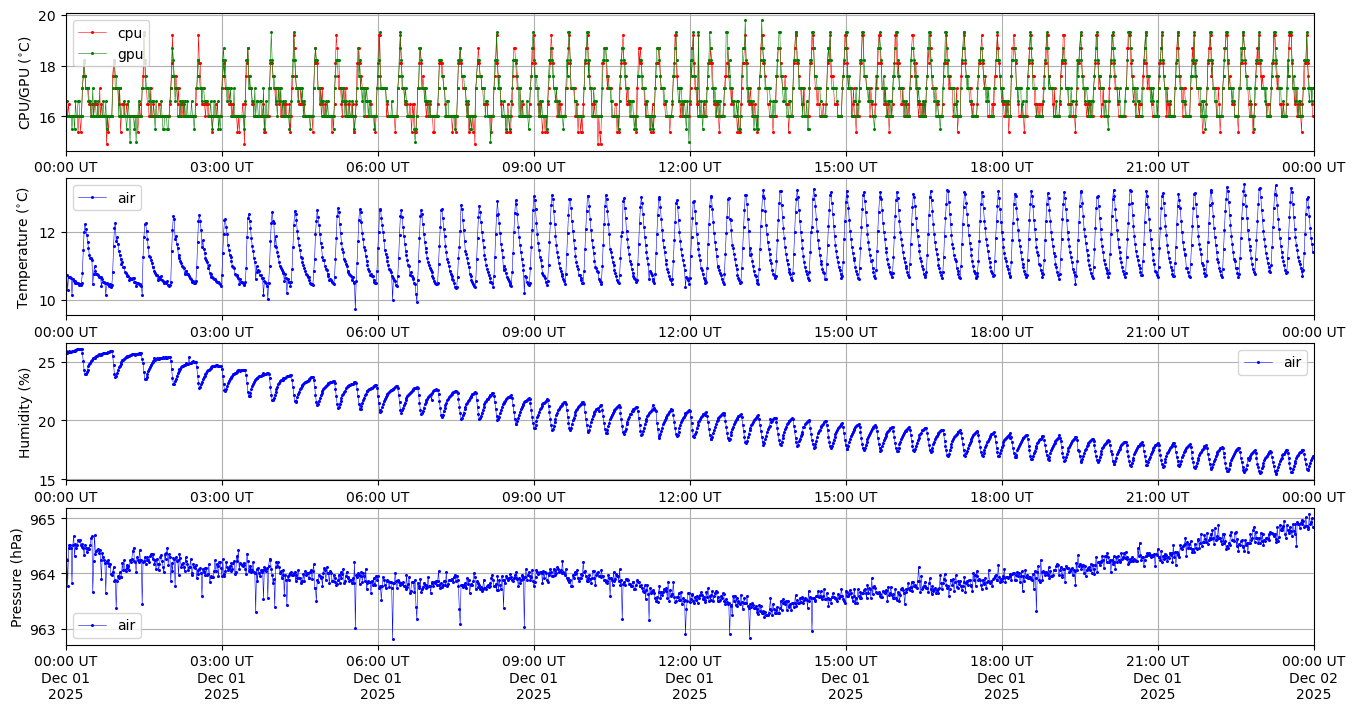This screenshot has height=711, width=1355.
Task: Click the green gpu legend line marker
Action: pos(92,54)
